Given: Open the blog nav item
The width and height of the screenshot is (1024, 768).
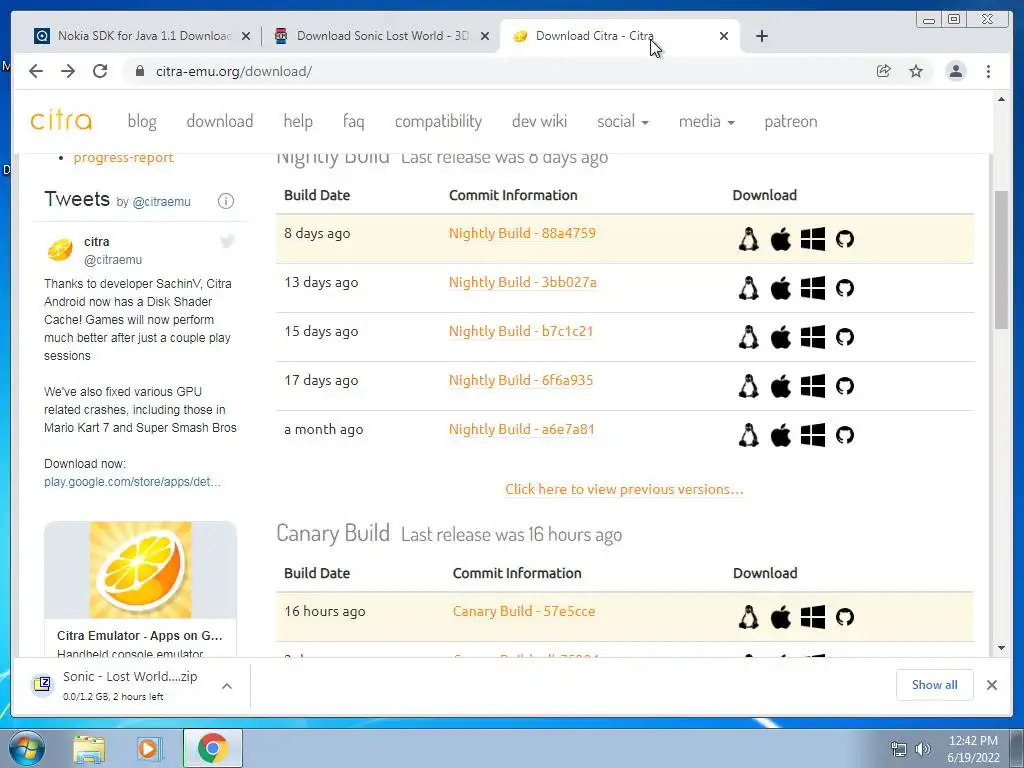Looking at the screenshot, I should tap(142, 121).
